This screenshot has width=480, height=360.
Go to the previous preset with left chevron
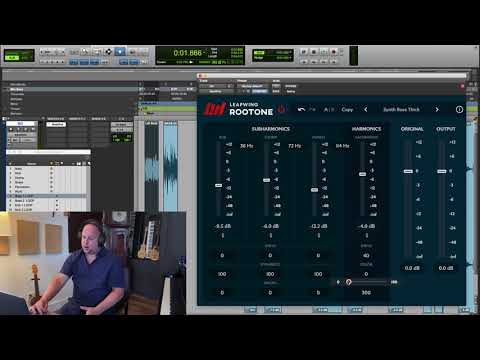coord(366,109)
